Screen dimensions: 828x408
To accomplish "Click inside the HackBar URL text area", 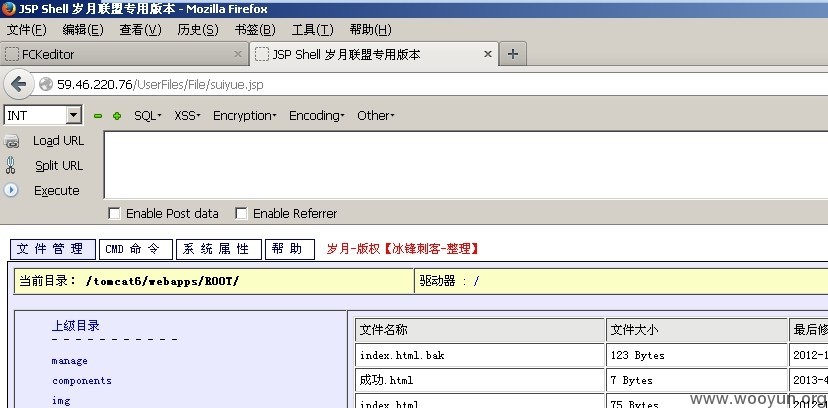I will (466, 165).
